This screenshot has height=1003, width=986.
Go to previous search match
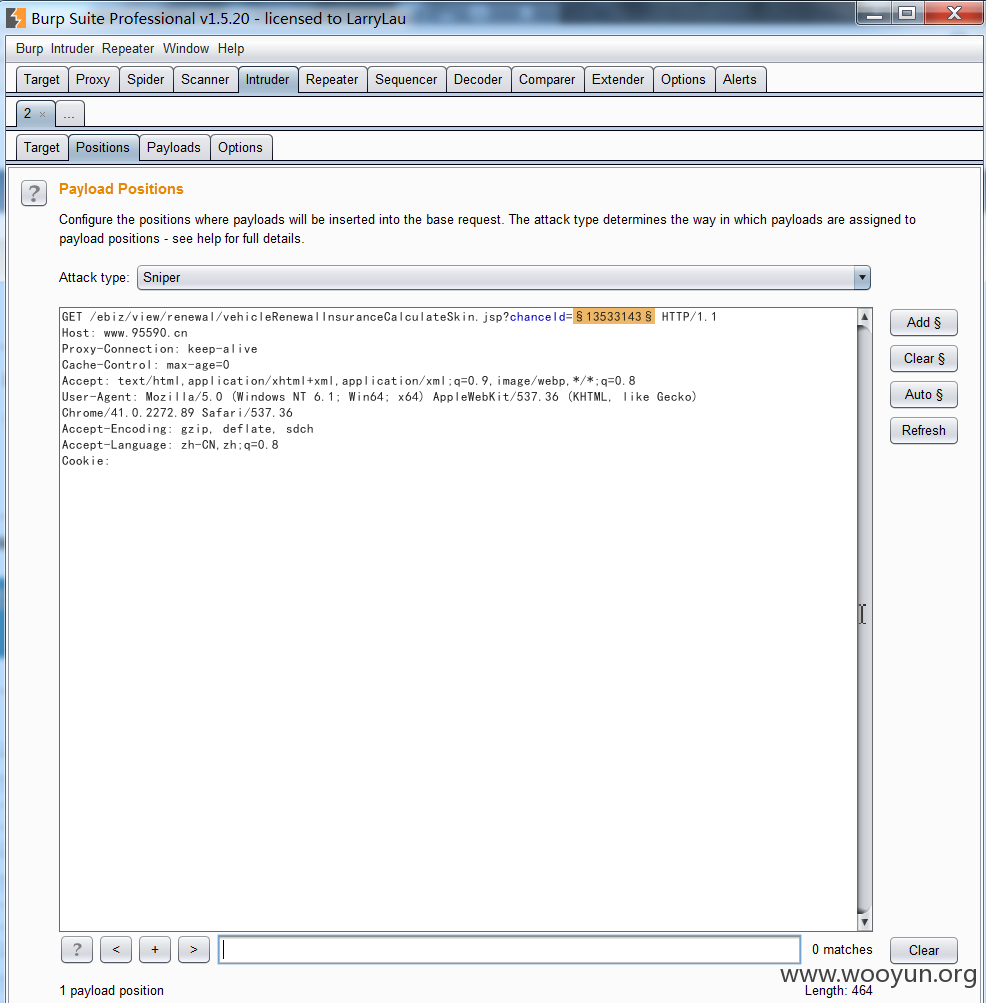pos(116,949)
